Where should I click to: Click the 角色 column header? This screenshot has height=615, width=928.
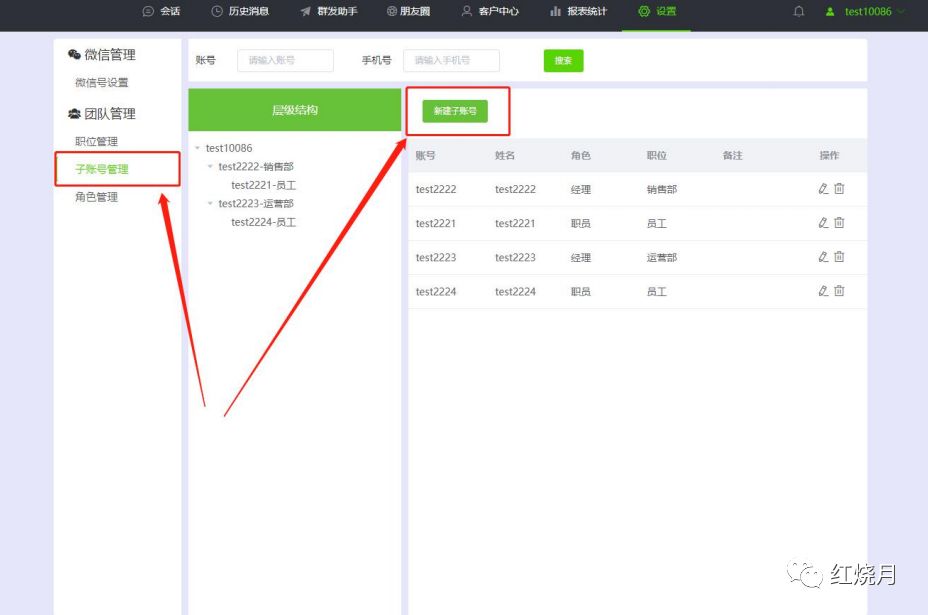click(581, 155)
